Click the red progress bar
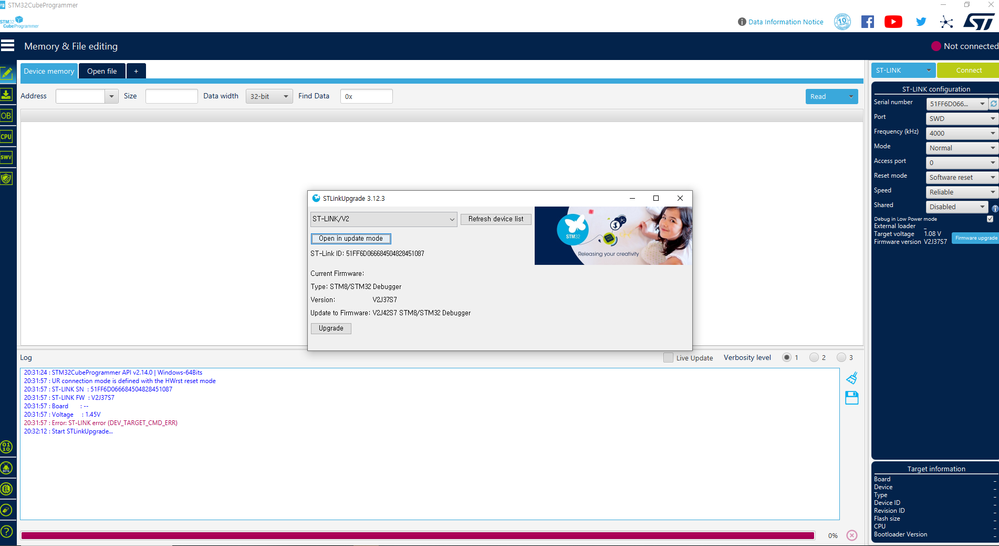Viewport: 999px width, 546px height. click(x=418, y=535)
